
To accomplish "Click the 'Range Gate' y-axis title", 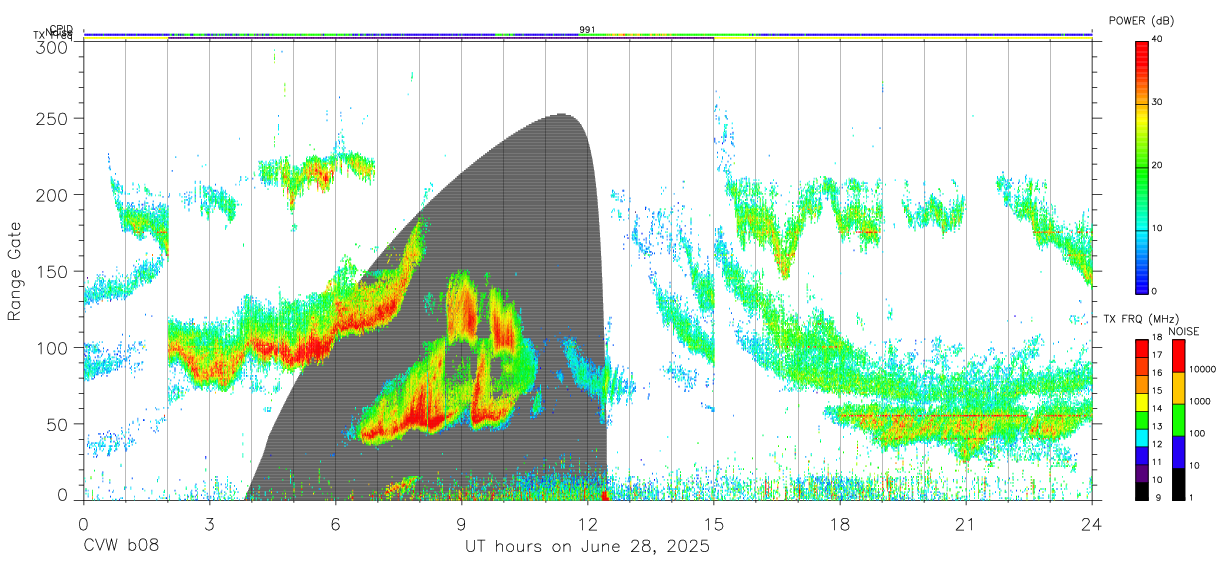I will [x=16, y=272].
